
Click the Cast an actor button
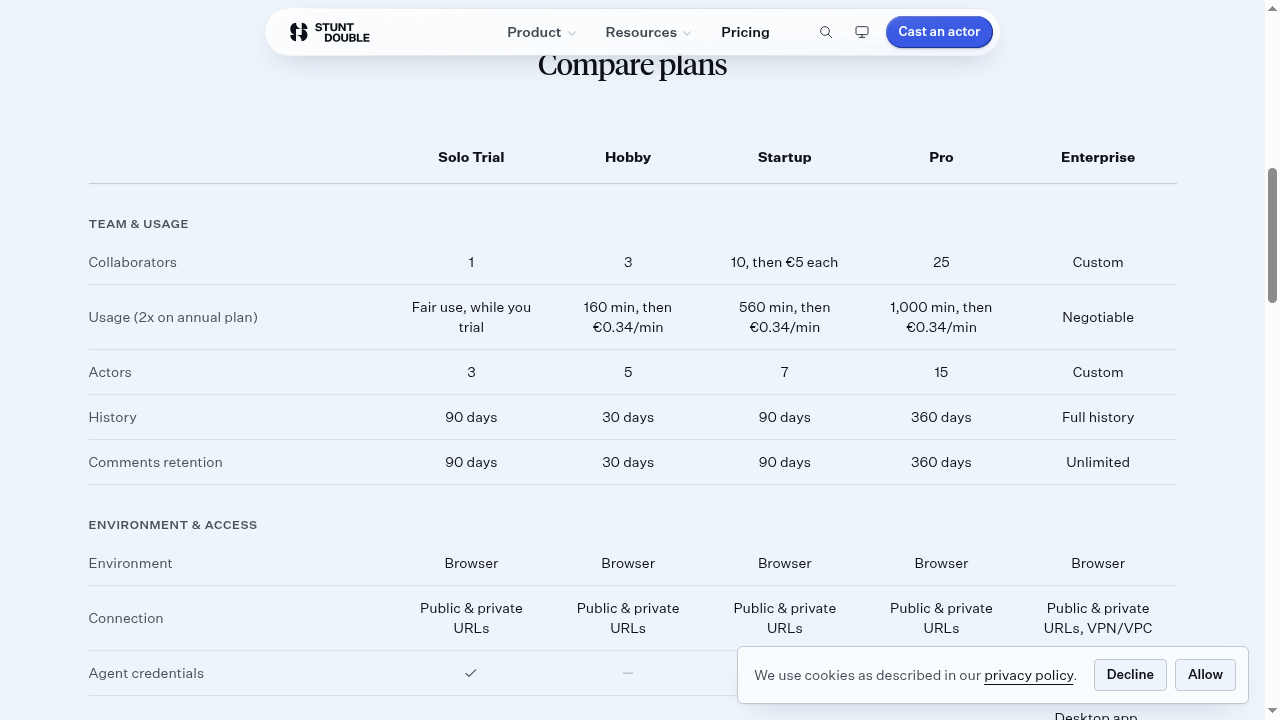click(x=939, y=32)
